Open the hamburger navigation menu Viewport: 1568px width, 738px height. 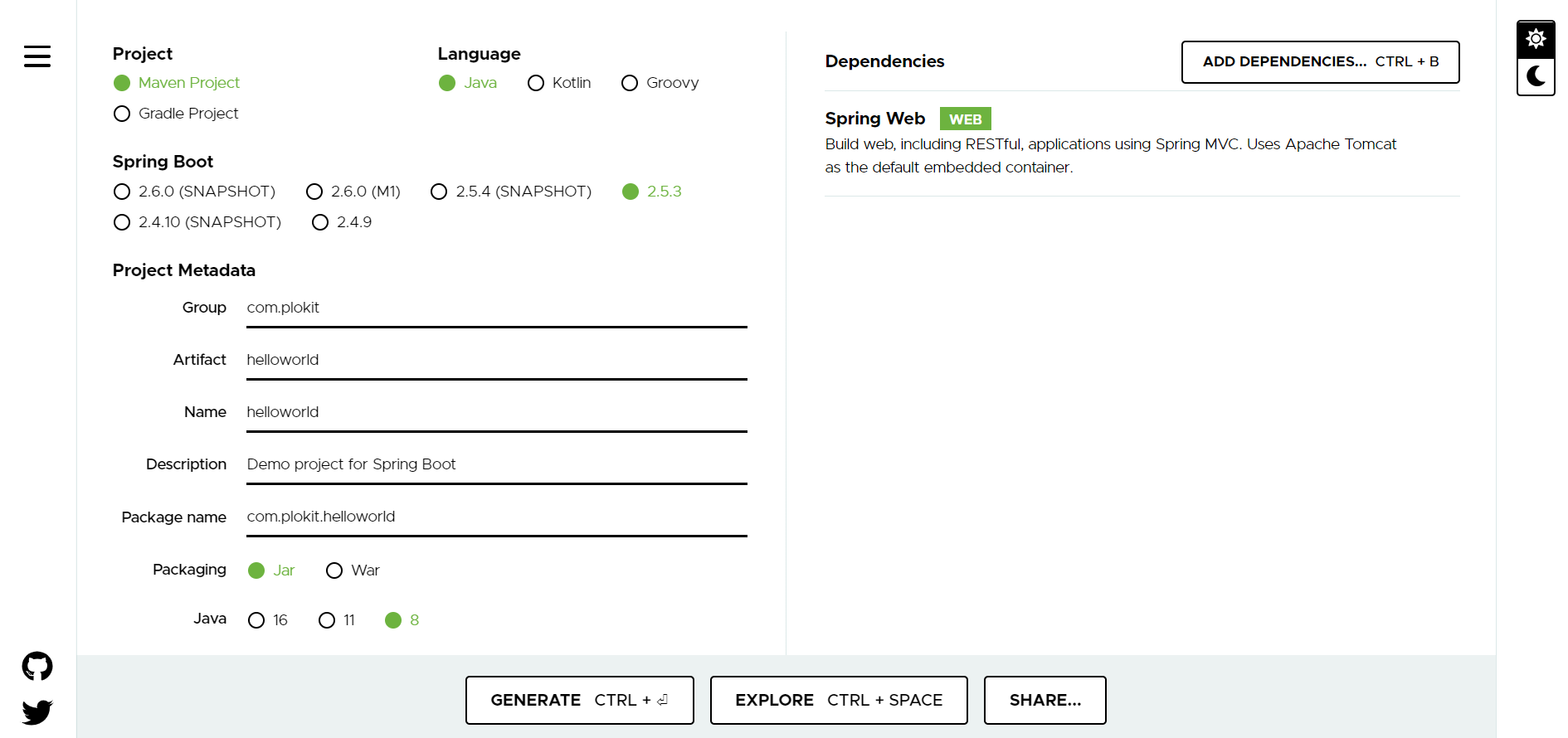click(37, 56)
